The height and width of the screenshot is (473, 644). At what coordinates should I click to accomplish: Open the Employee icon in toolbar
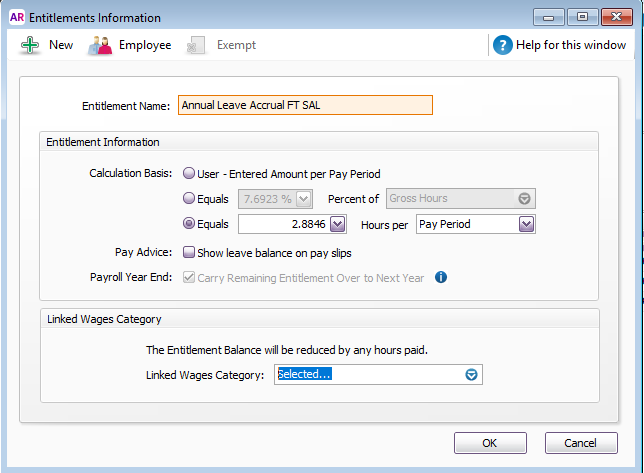[x=100, y=45]
